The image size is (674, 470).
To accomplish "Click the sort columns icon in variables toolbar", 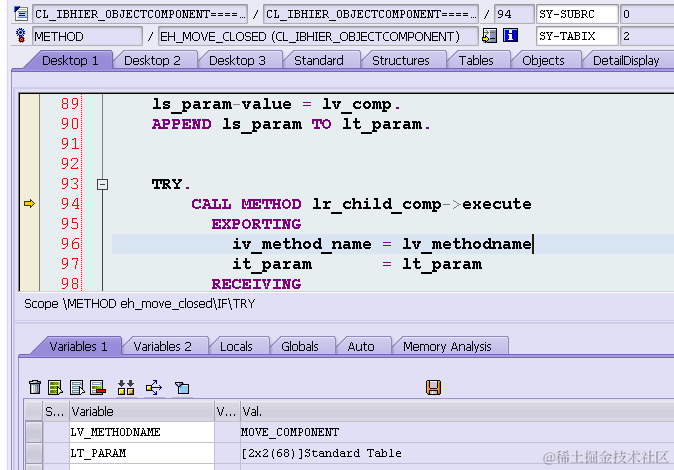I will coord(126,387).
